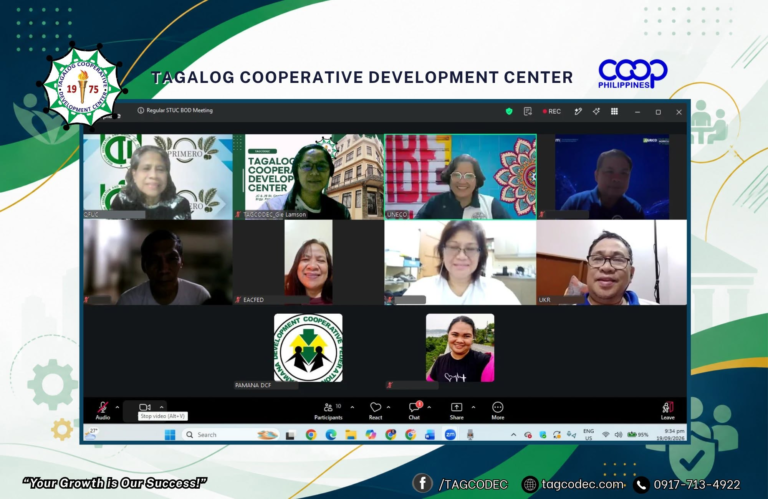Screen dimensions: 768x499
Task: Open the More options menu
Action: click(498, 411)
